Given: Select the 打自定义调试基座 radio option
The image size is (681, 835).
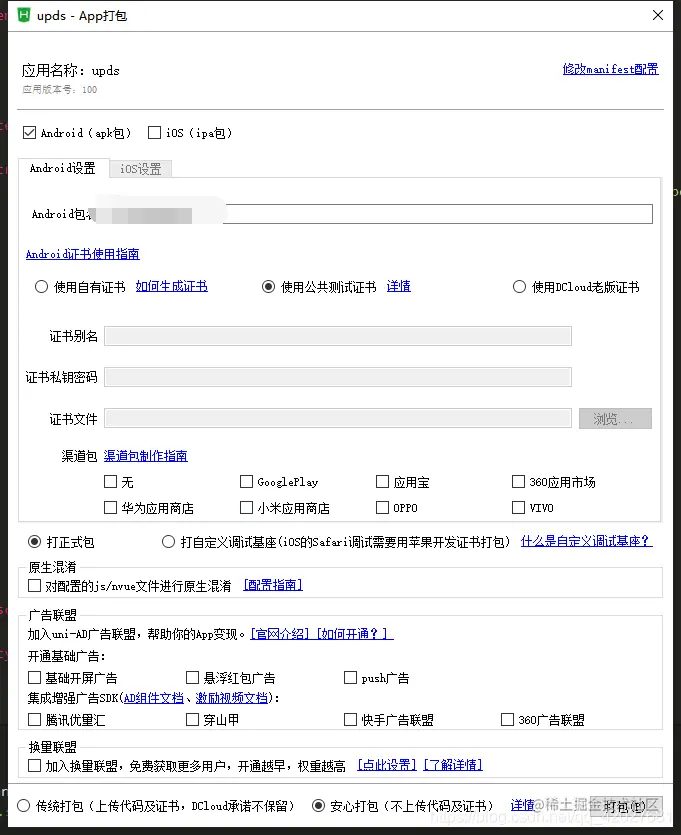Looking at the screenshot, I should (168, 542).
